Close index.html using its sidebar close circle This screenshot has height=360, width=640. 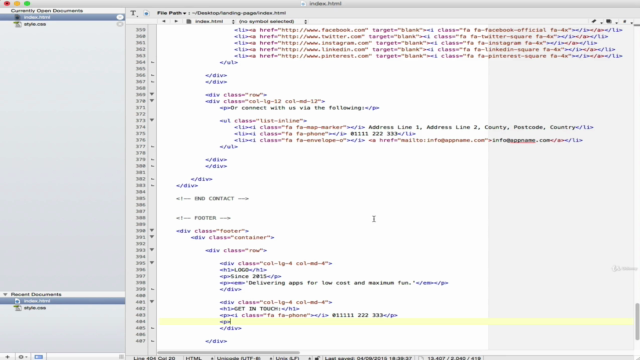(x=120, y=17)
